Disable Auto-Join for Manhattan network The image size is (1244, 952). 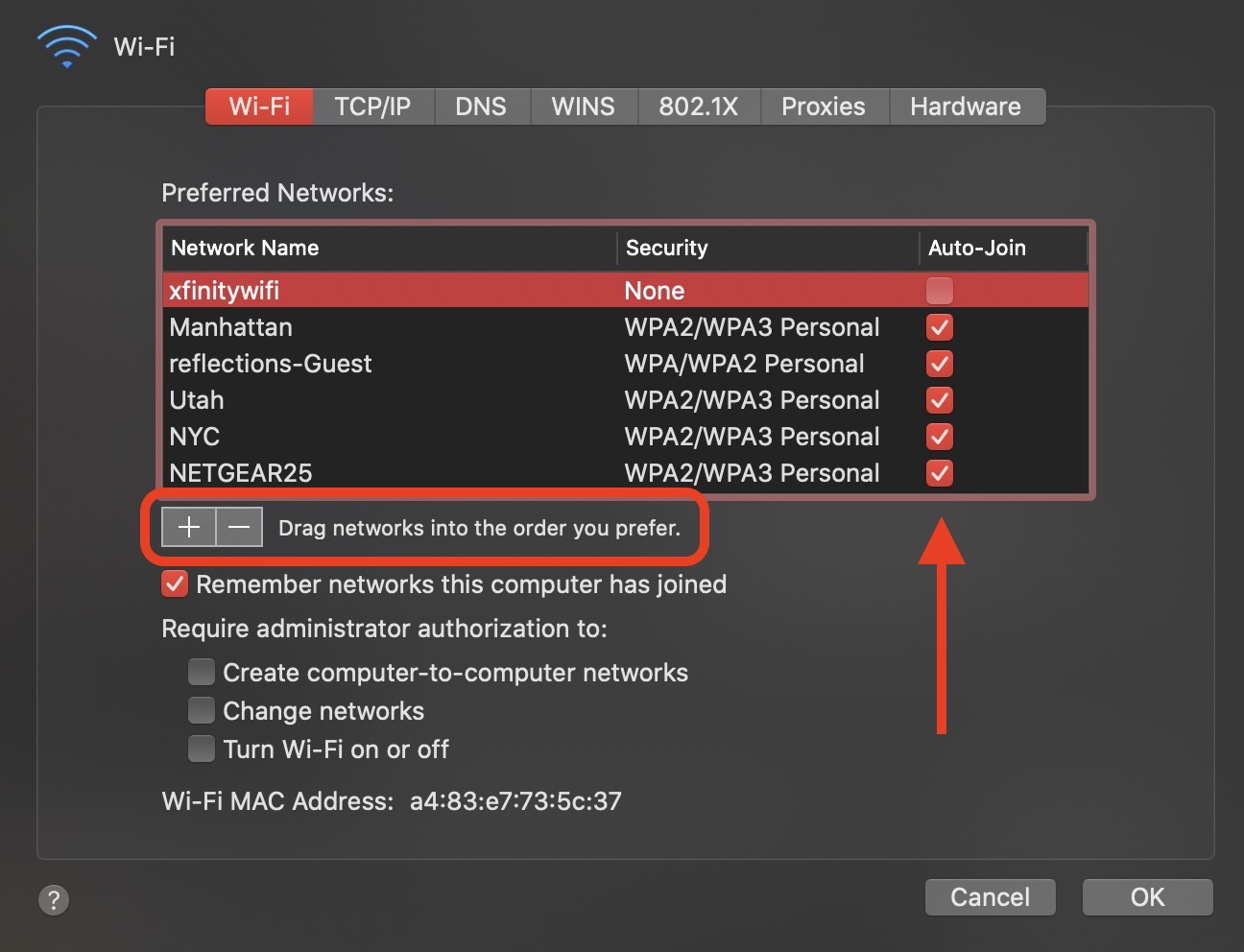(x=939, y=327)
